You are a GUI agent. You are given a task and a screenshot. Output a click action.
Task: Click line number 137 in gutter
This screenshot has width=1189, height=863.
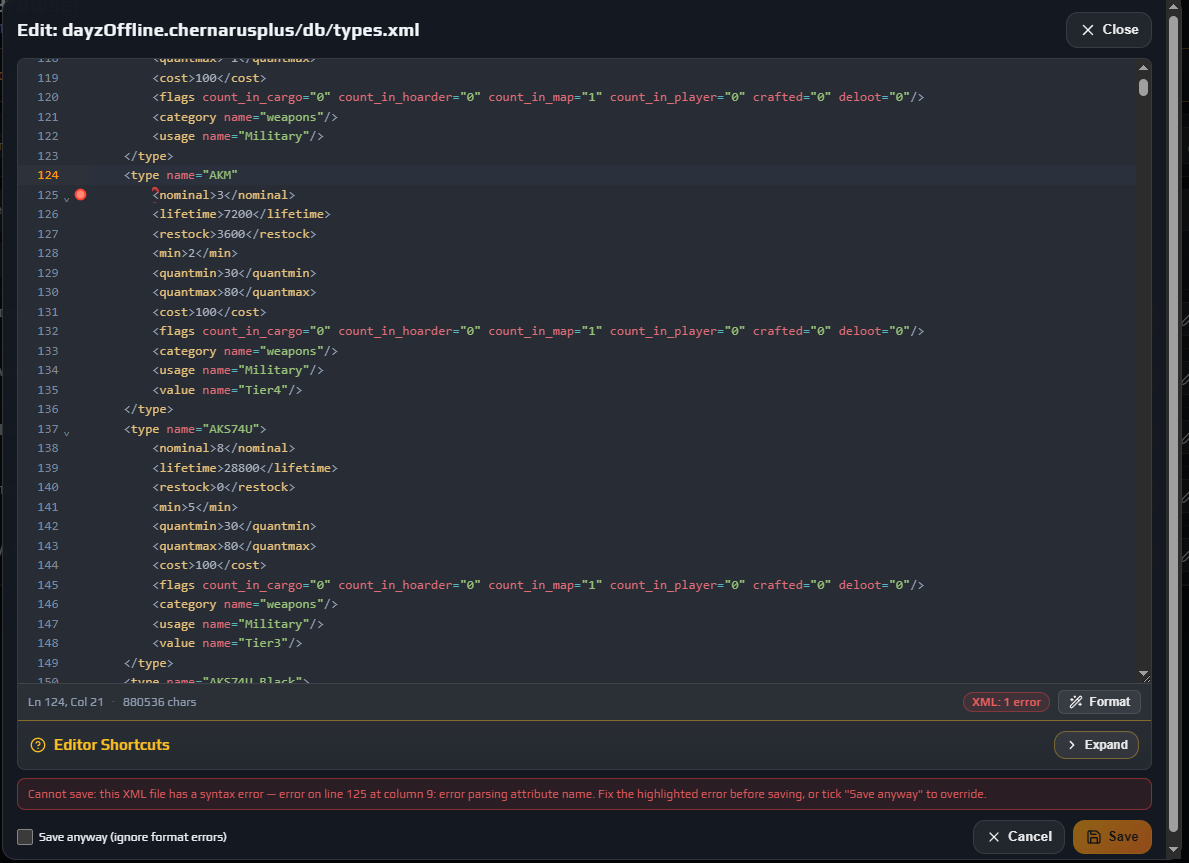click(48, 428)
